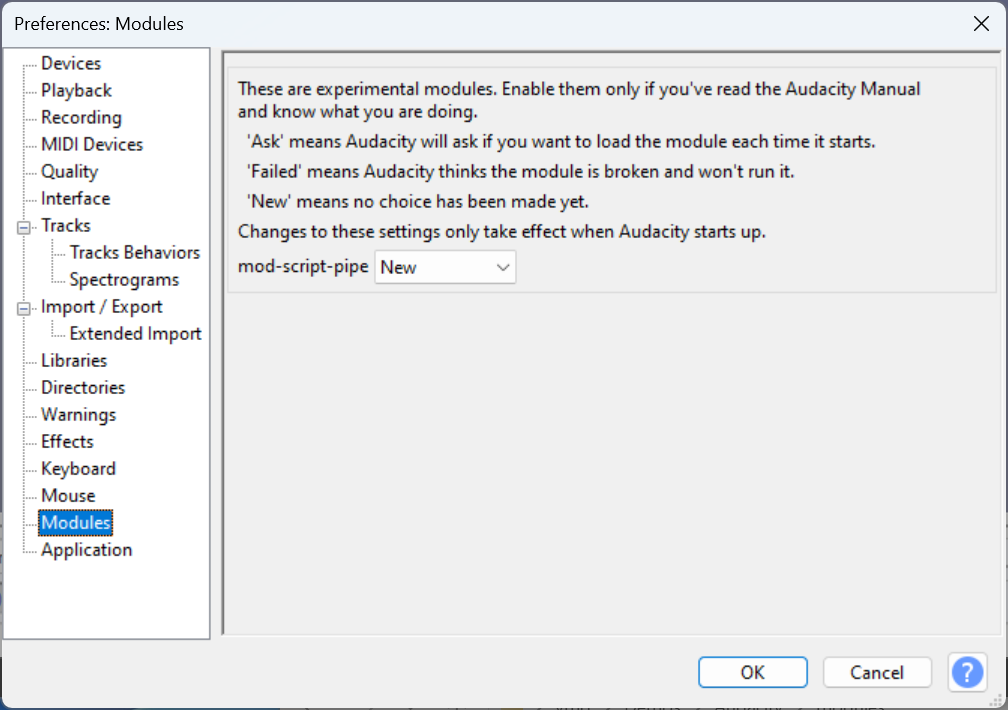Open the Warnings settings page
This screenshot has width=1008, height=710.
[78, 414]
